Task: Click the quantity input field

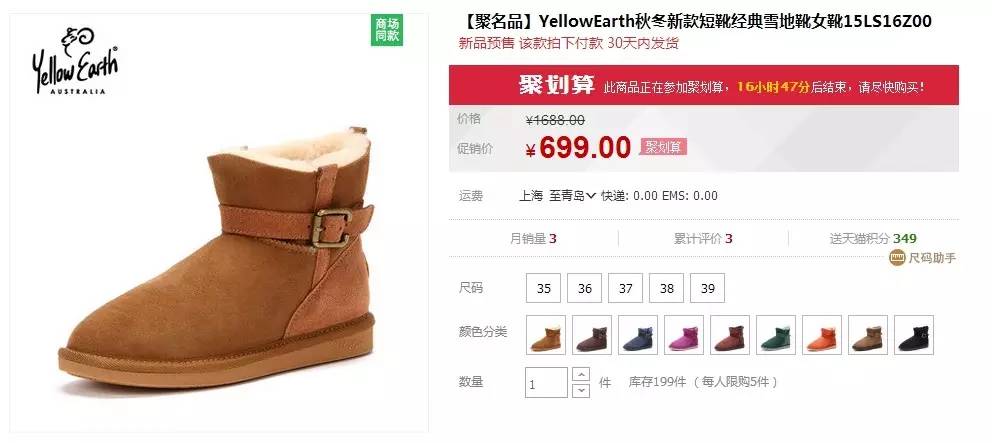Action: tap(547, 382)
